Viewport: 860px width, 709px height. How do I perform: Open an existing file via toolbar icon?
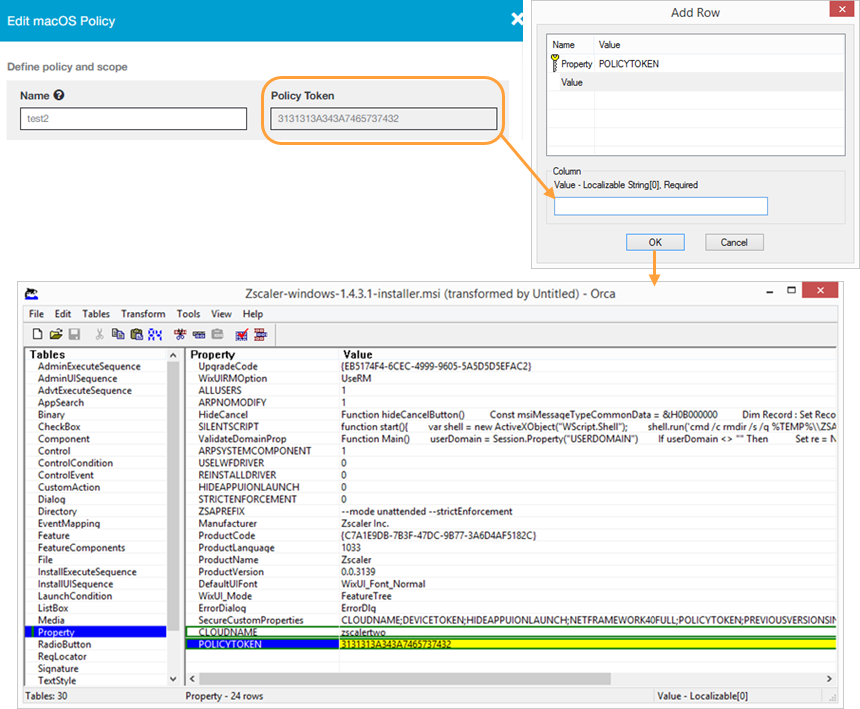(x=57, y=334)
